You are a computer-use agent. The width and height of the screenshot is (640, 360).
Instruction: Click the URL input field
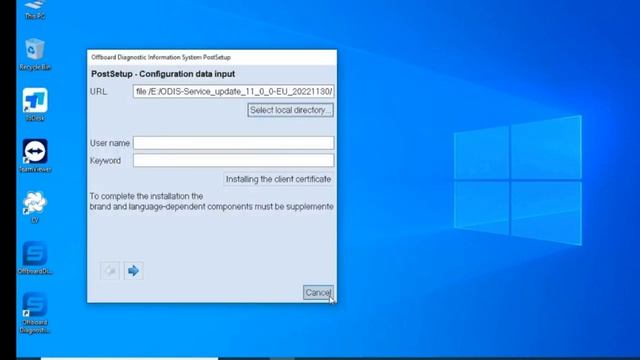pyautogui.click(x=233, y=91)
